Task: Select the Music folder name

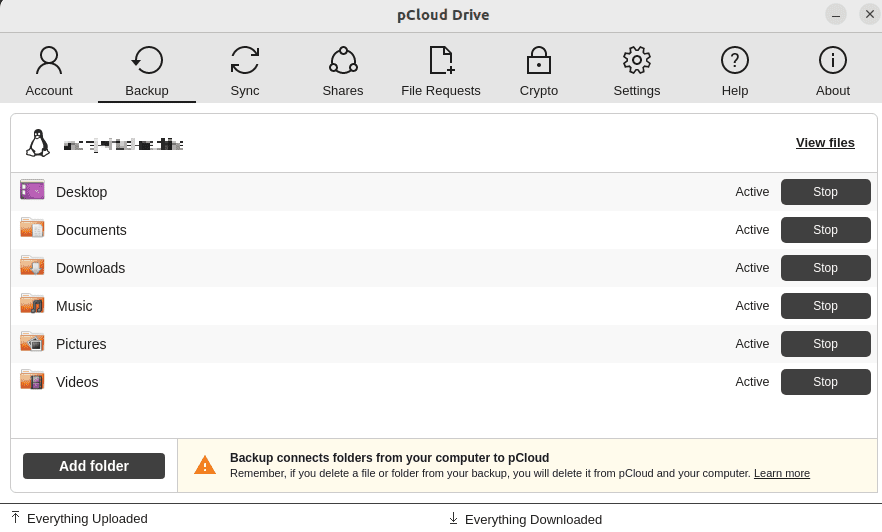Action: 74,306
